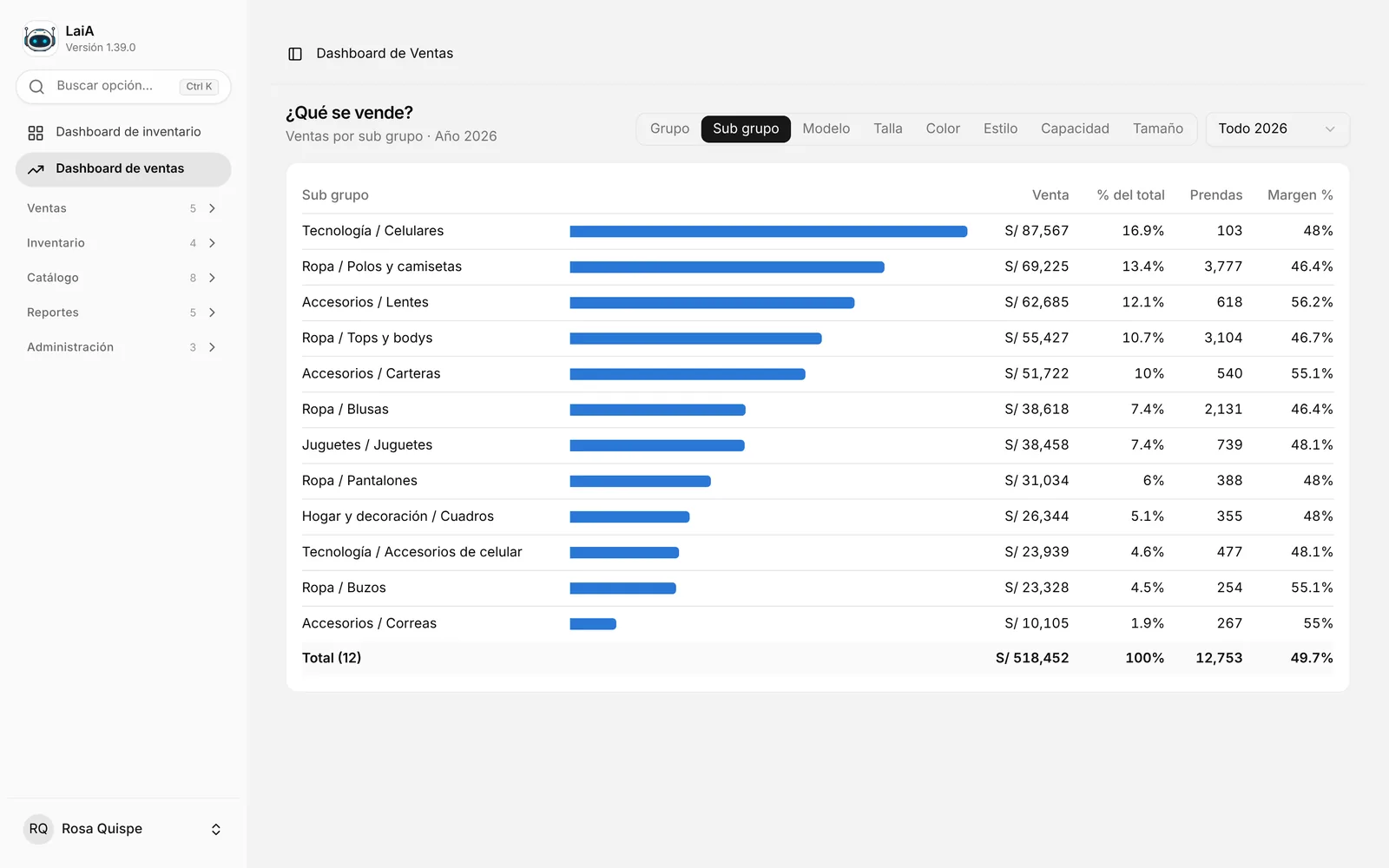Open Dashboard de ventas link
Viewport: 1389px width, 868px height.
pos(123,169)
